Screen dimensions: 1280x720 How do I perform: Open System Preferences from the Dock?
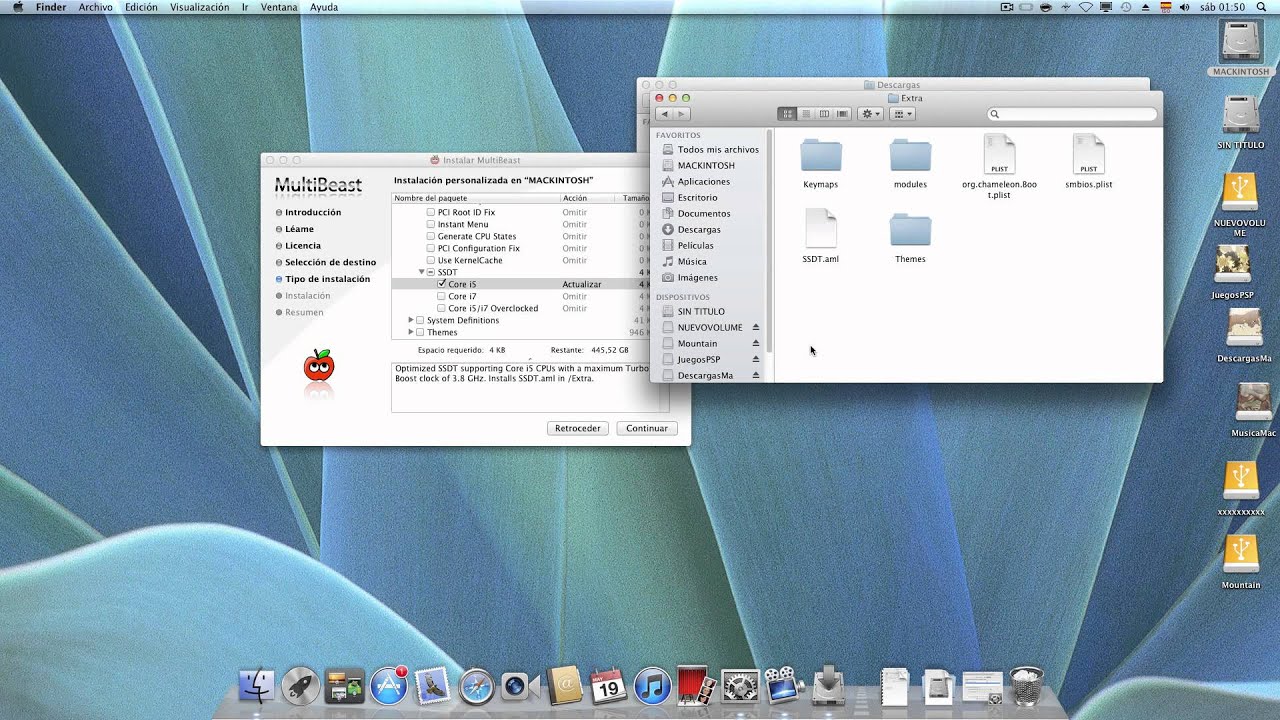[740, 687]
